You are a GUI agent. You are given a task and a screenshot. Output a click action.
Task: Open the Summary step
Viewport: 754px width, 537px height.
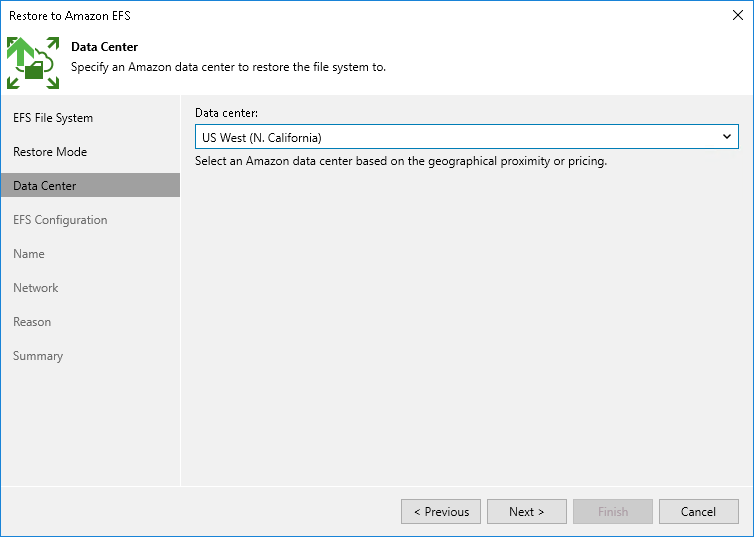(38, 356)
